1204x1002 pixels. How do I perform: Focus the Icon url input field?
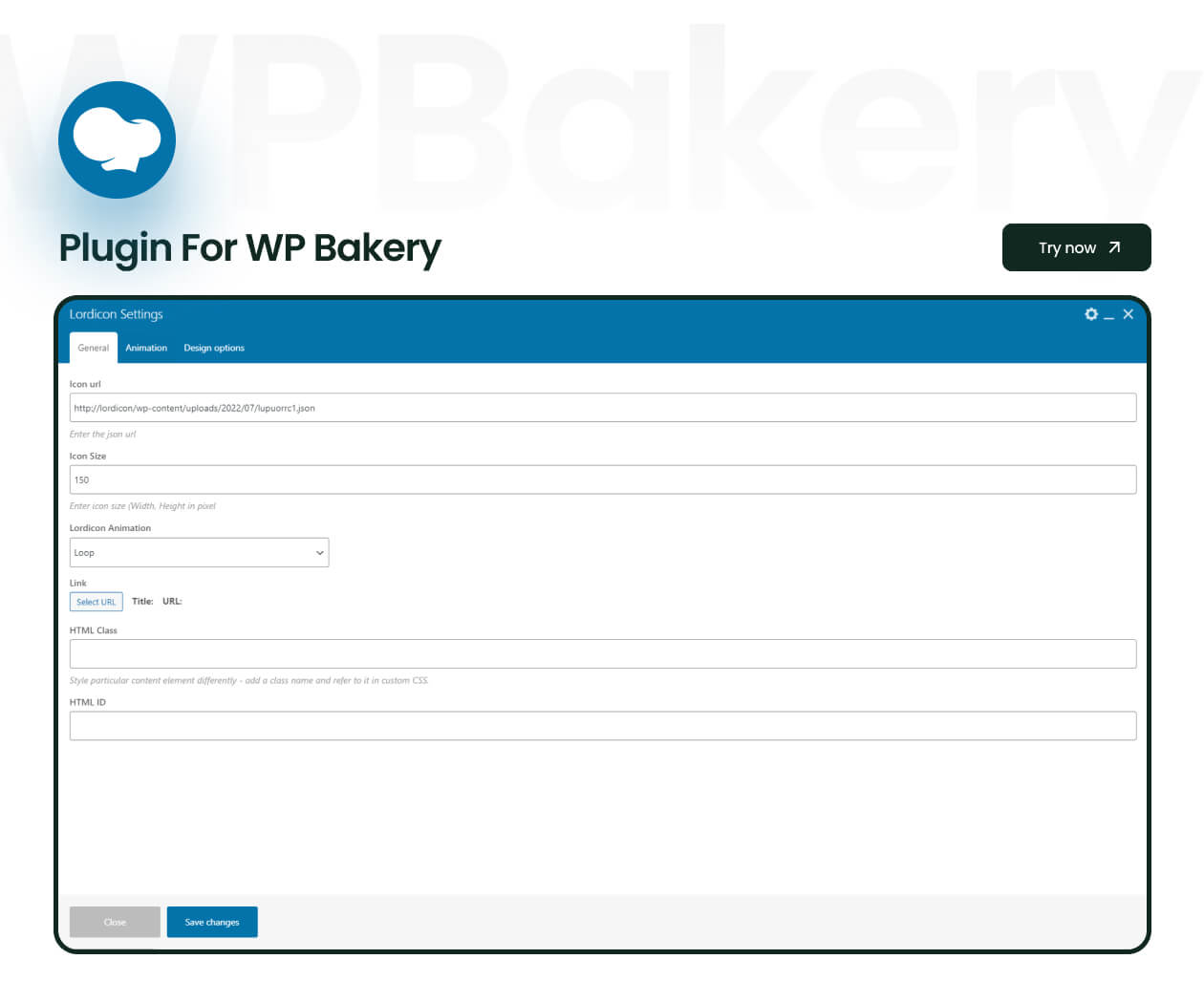click(x=603, y=408)
